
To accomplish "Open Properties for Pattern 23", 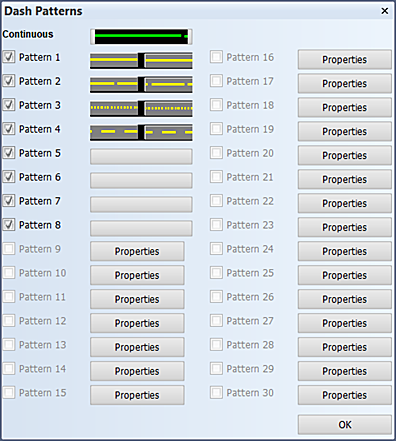I will [x=345, y=227].
